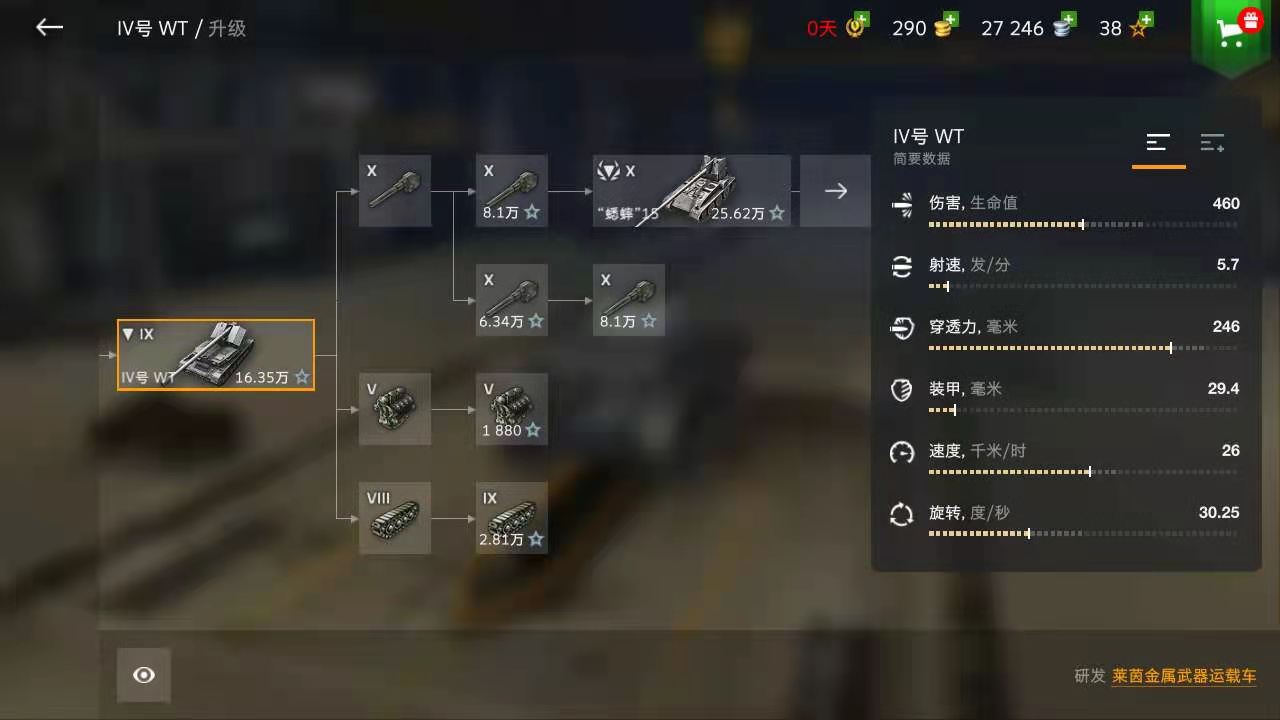Select the installed tier X gun module
Viewport: 1280px width, 720px height.
coord(395,191)
